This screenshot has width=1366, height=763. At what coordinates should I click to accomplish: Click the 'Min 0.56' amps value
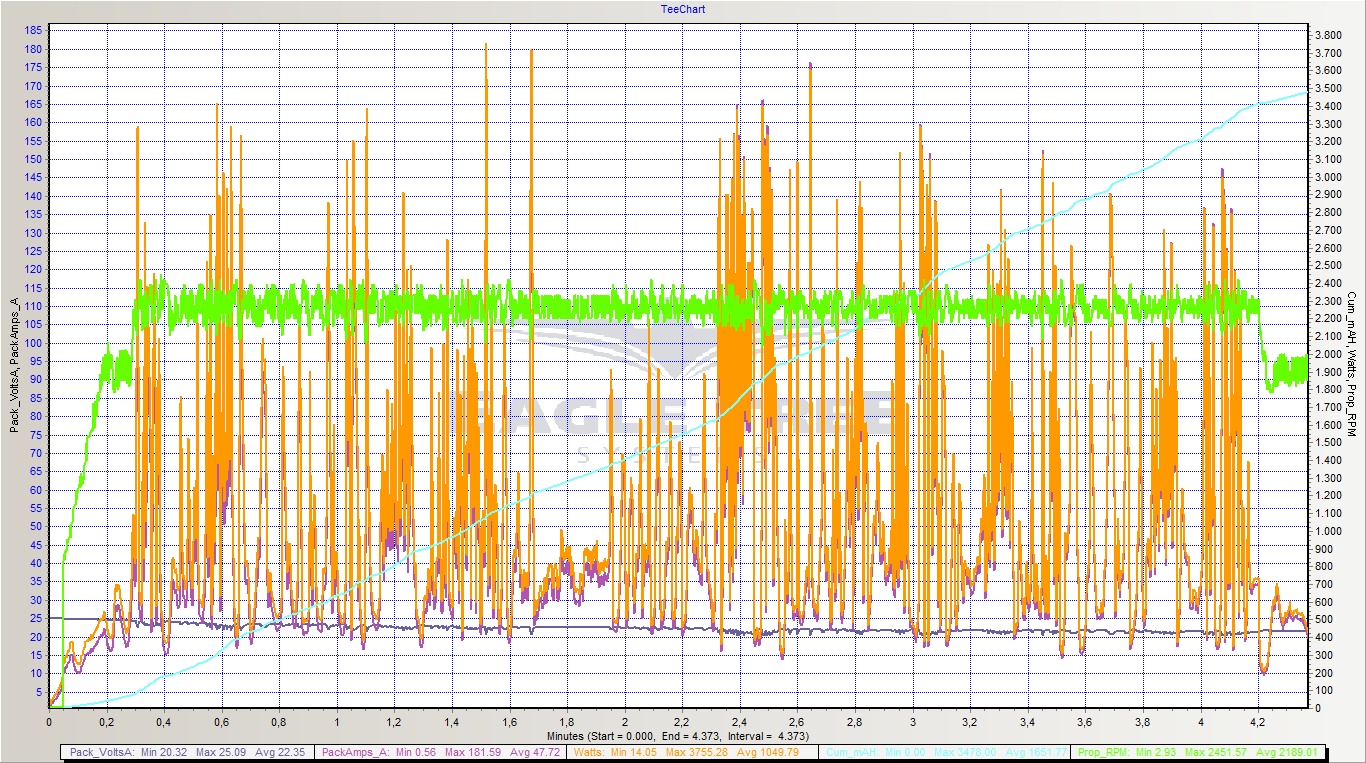pyautogui.click(x=416, y=752)
